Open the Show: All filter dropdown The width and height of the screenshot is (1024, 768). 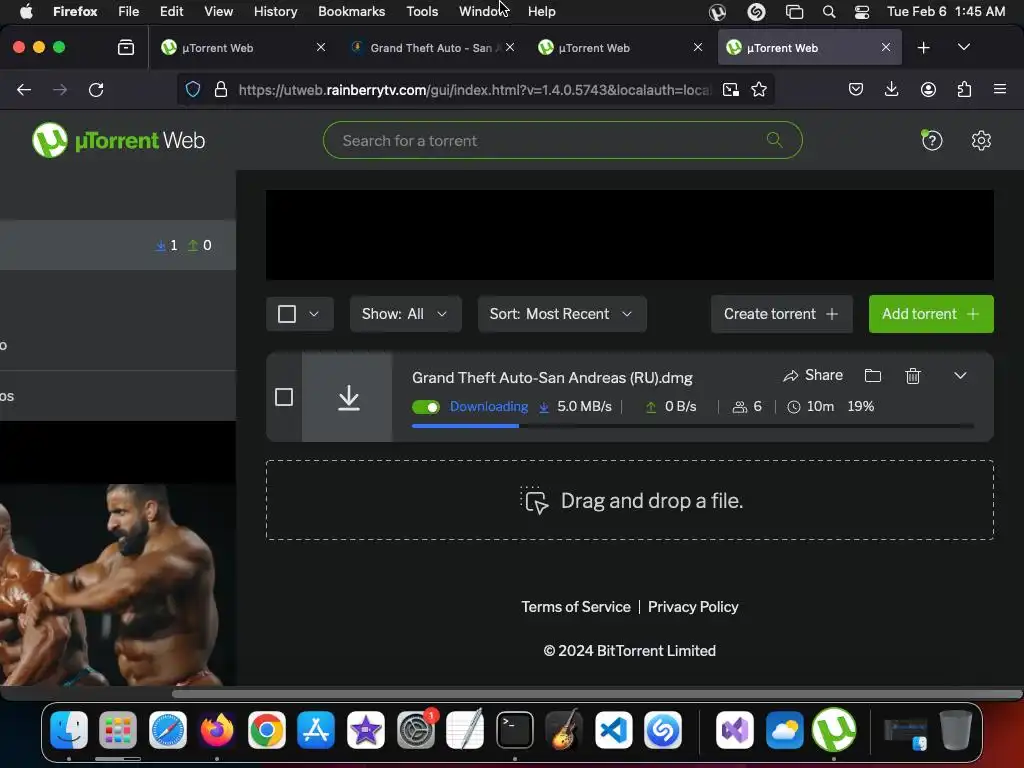[406, 314]
